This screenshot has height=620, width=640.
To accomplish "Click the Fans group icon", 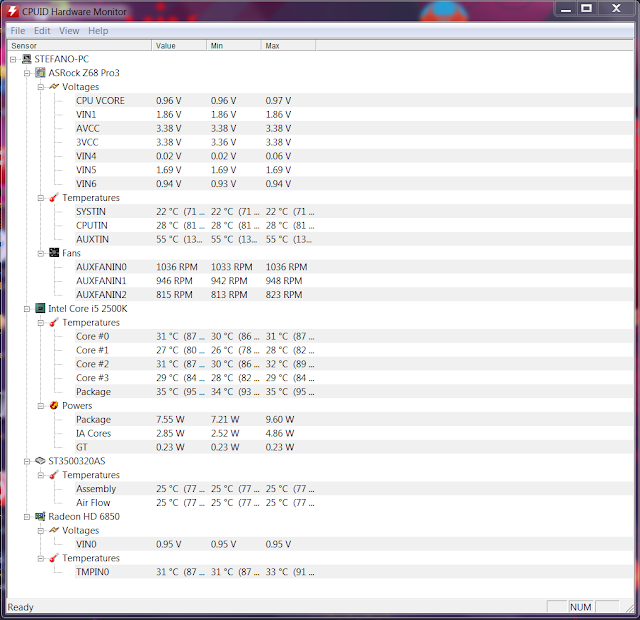I will (54, 253).
